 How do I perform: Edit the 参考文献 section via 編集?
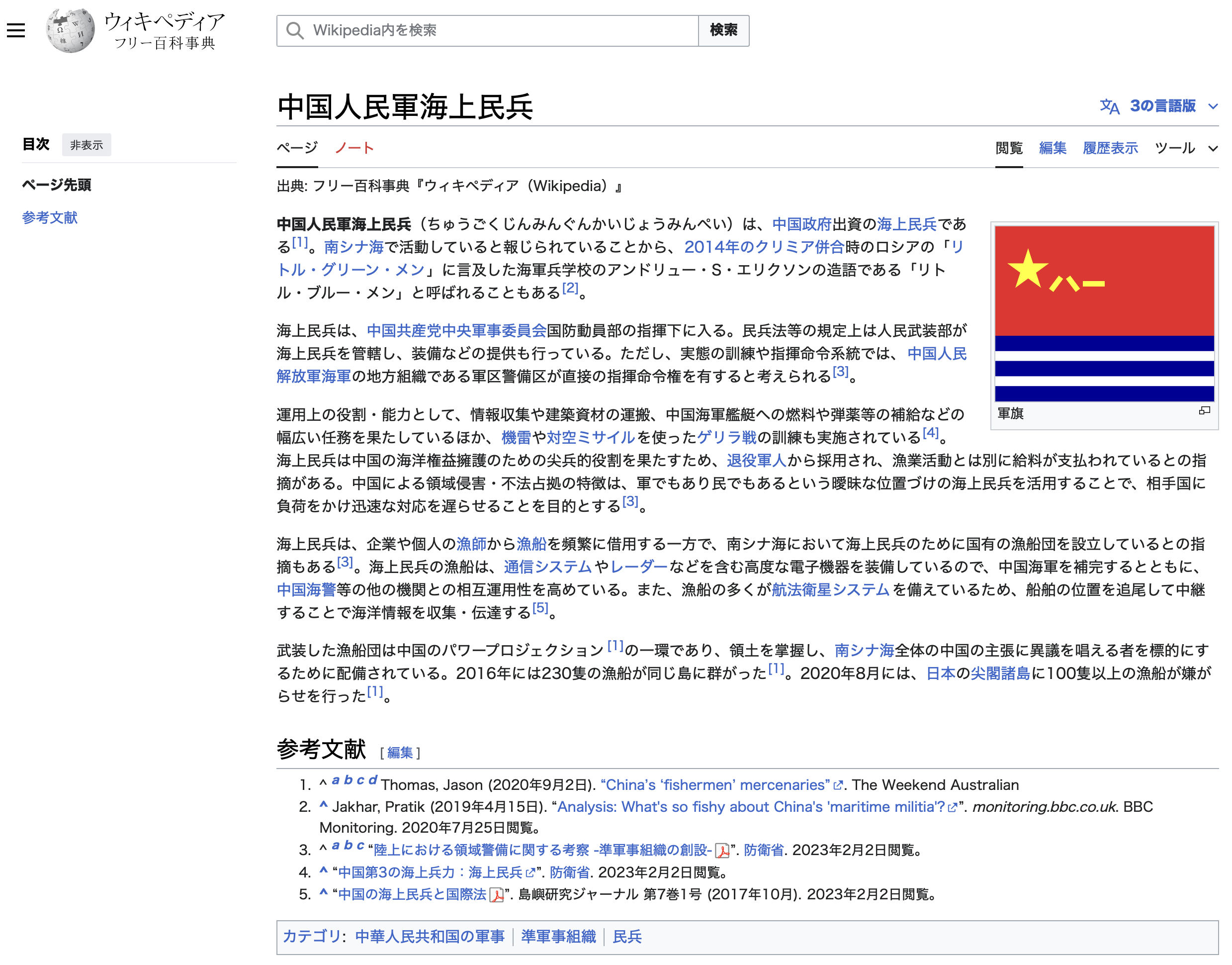point(400,753)
